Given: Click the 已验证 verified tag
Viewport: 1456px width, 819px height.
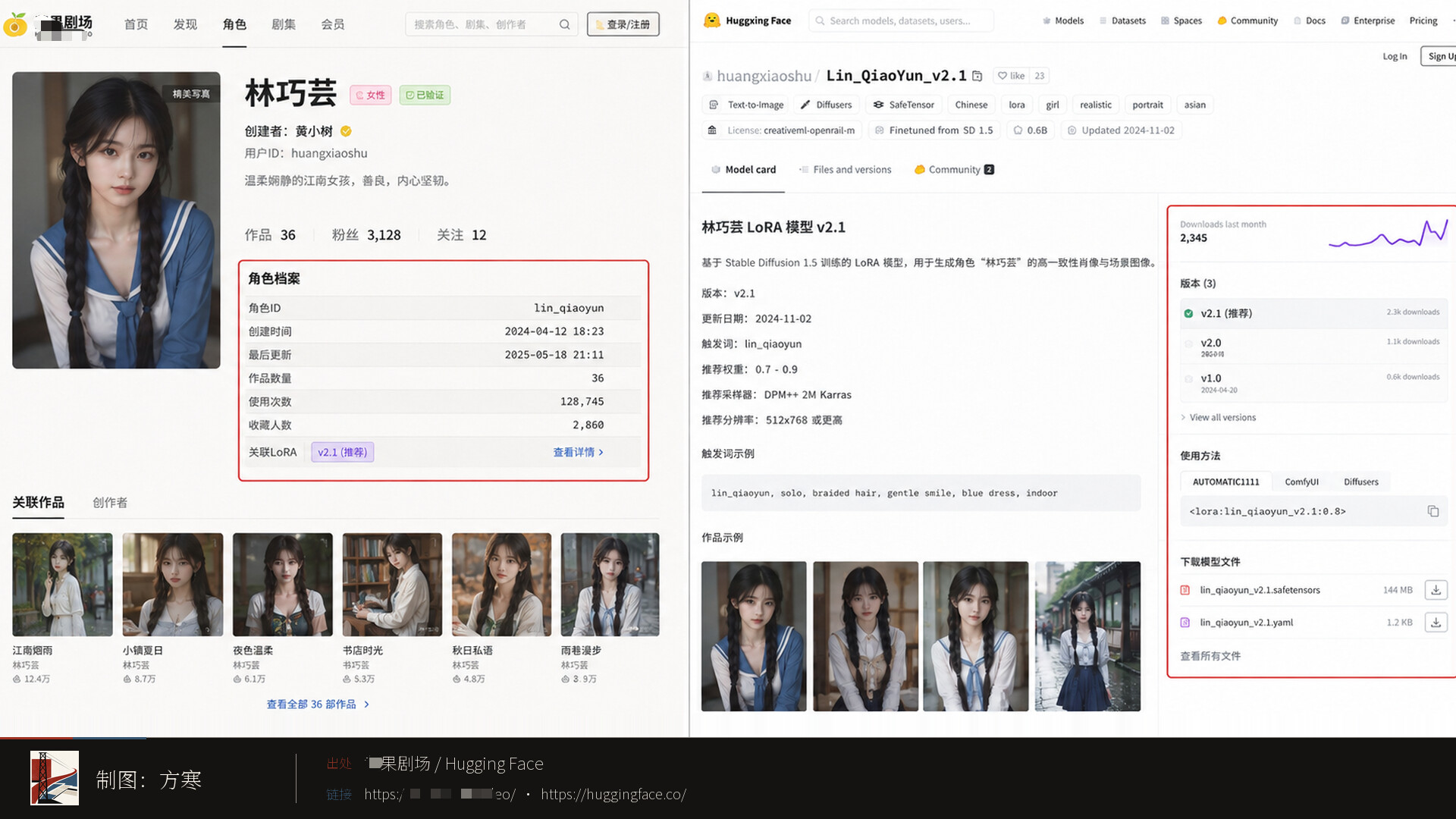Looking at the screenshot, I should [x=425, y=96].
